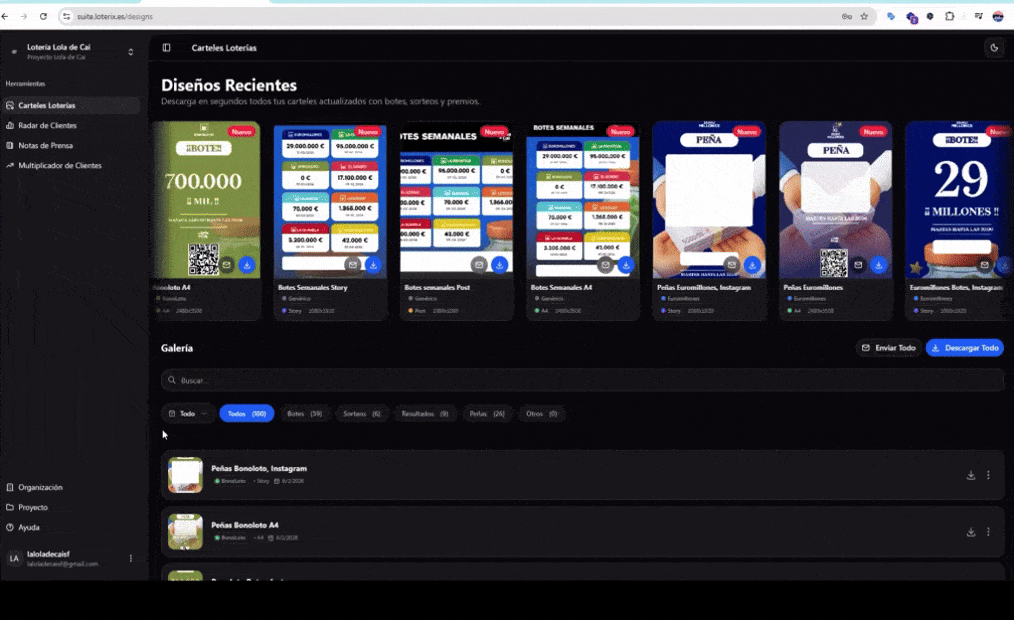1014x620 pixels.
Task: Switch the dark mode theme toggle
Action: tap(993, 48)
